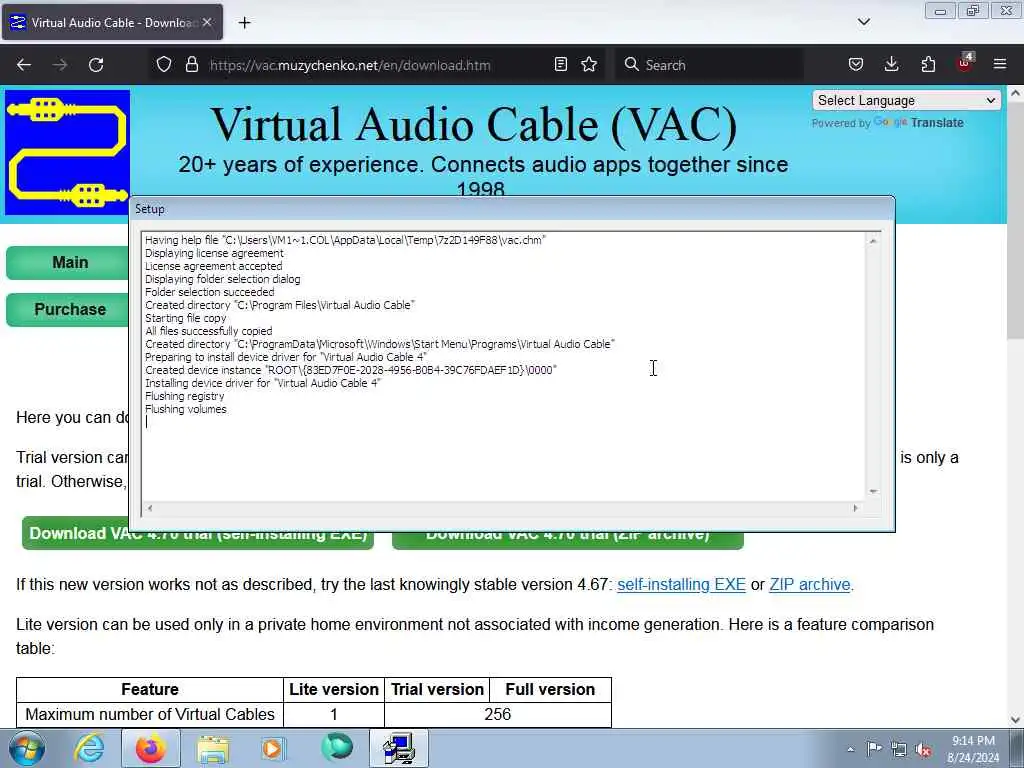Open the Windows Start orb
The height and width of the screenshot is (768, 1024).
[26, 749]
